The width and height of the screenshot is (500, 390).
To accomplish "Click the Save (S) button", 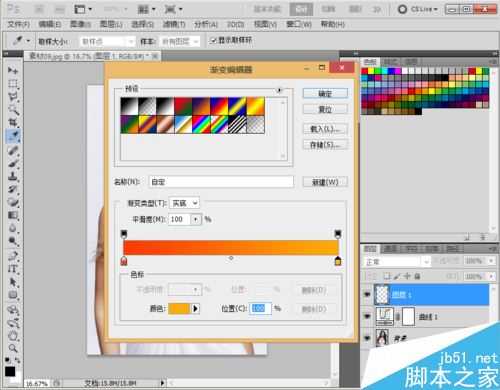I will pyautogui.click(x=325, y=145).
